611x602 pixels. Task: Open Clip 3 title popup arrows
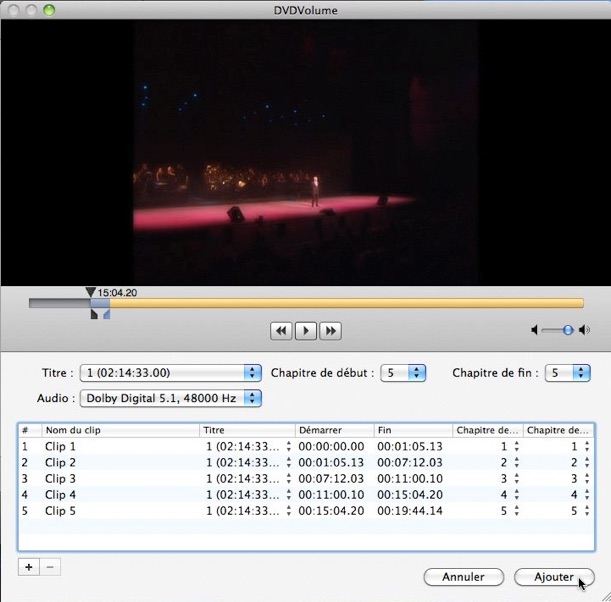288,478
